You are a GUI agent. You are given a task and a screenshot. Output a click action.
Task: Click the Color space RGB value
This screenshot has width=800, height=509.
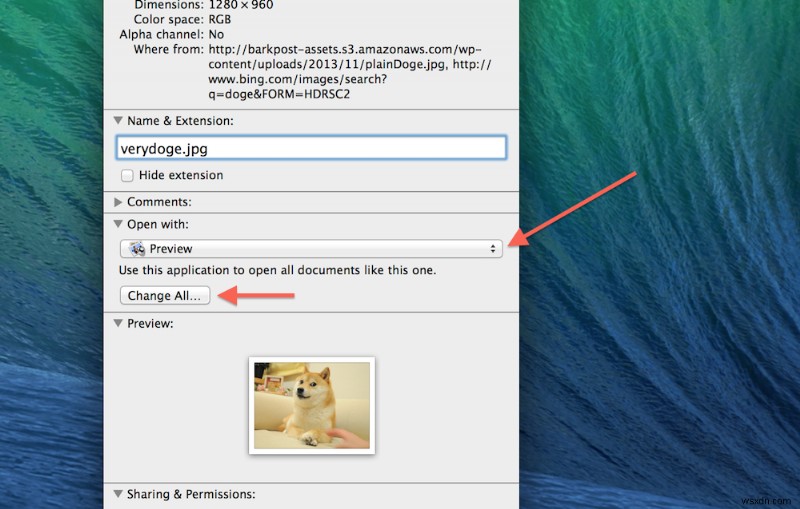pyautogui.click(x=220, y=19)
